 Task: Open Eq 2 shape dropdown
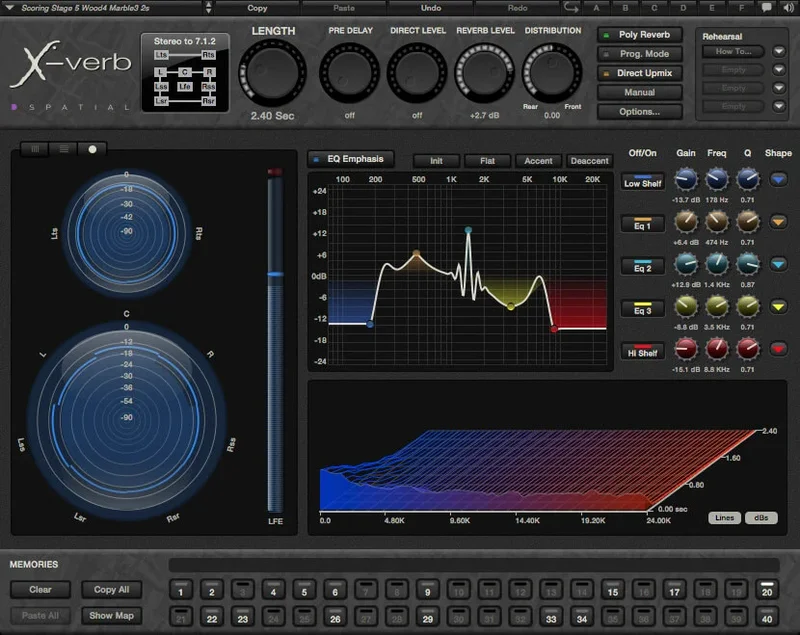pos(778,264)
